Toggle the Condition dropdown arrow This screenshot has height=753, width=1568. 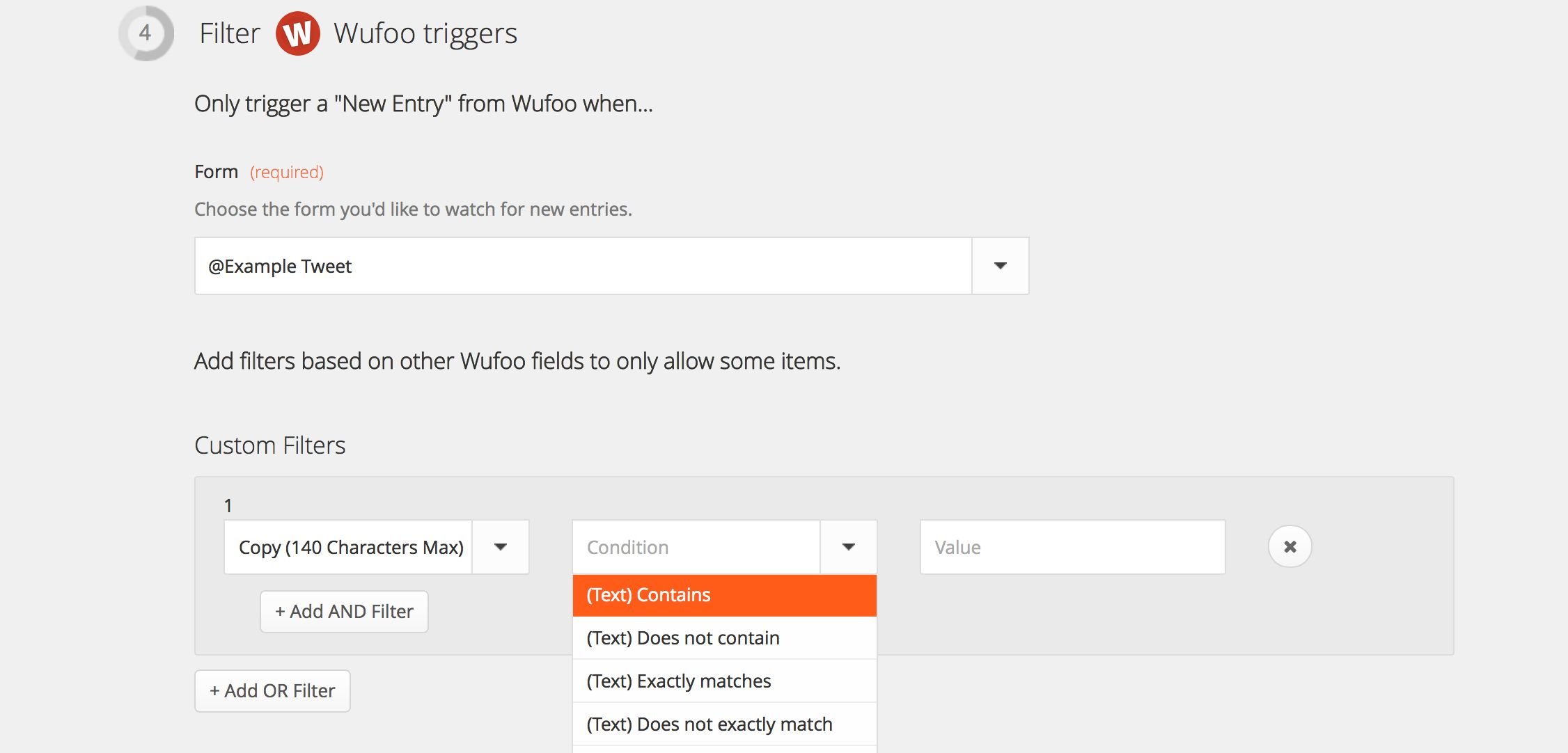point(848,547)
